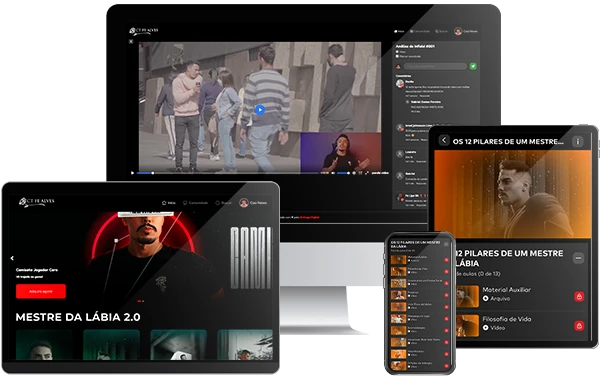Image resolution: width=600 pixels, height=388 pixels.
Task: Check the mark as completed checkbox
Action: tap(398, 56)
